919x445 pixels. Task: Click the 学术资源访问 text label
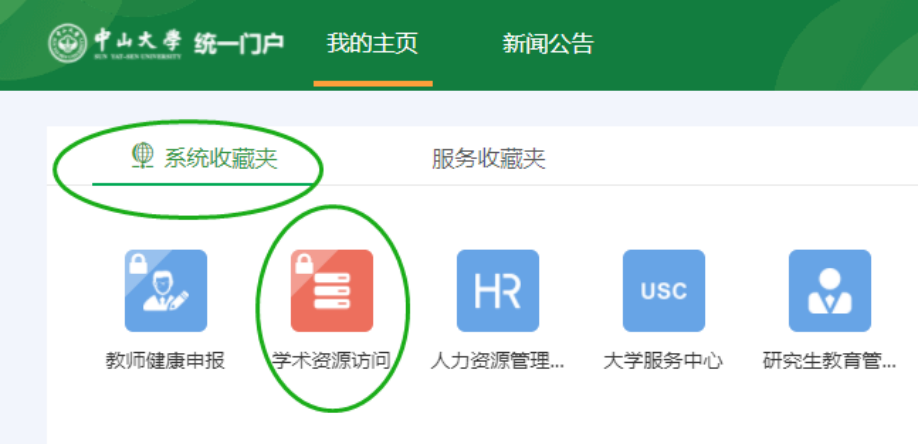[332, 361]
